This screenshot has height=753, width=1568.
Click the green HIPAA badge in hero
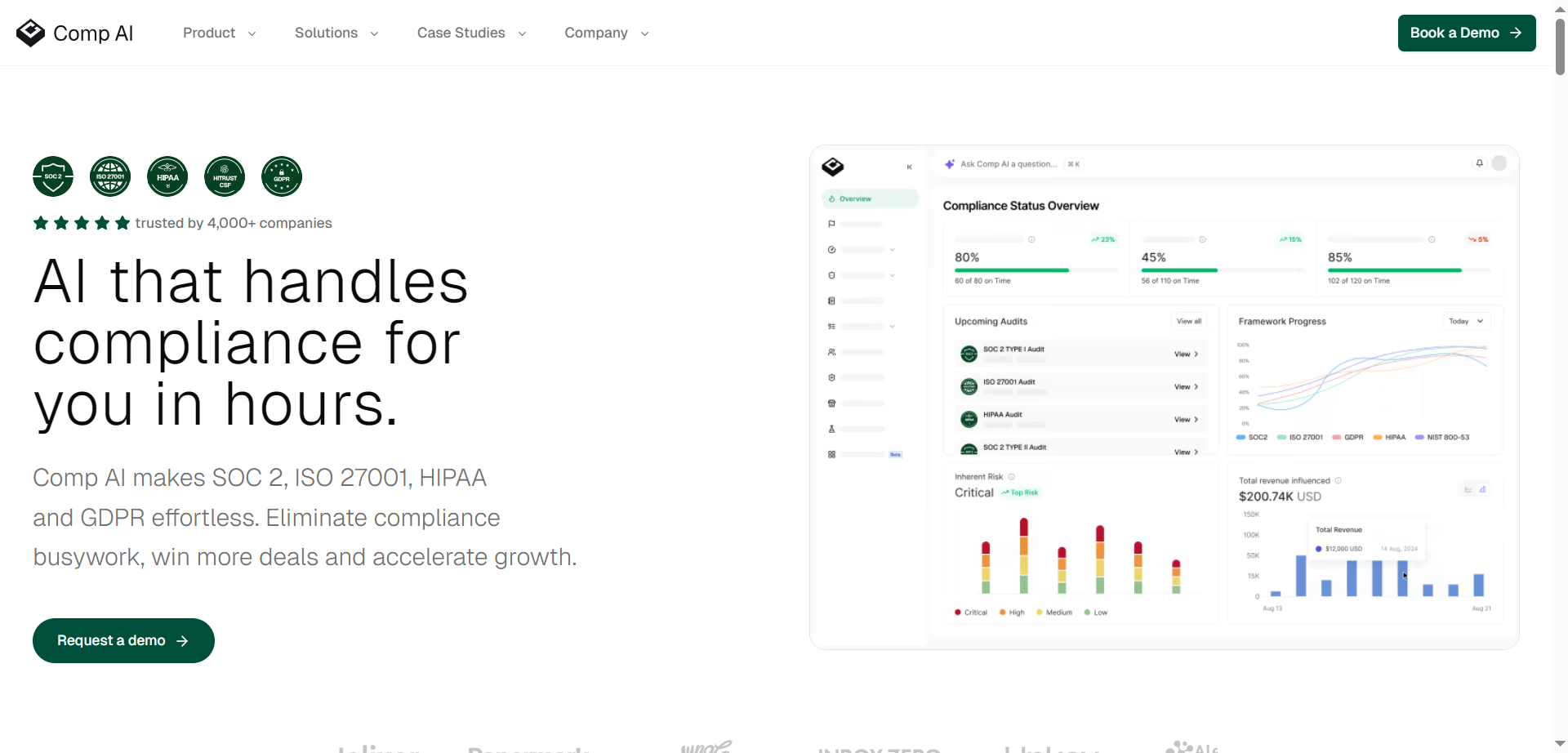click(x=167, y=176)
